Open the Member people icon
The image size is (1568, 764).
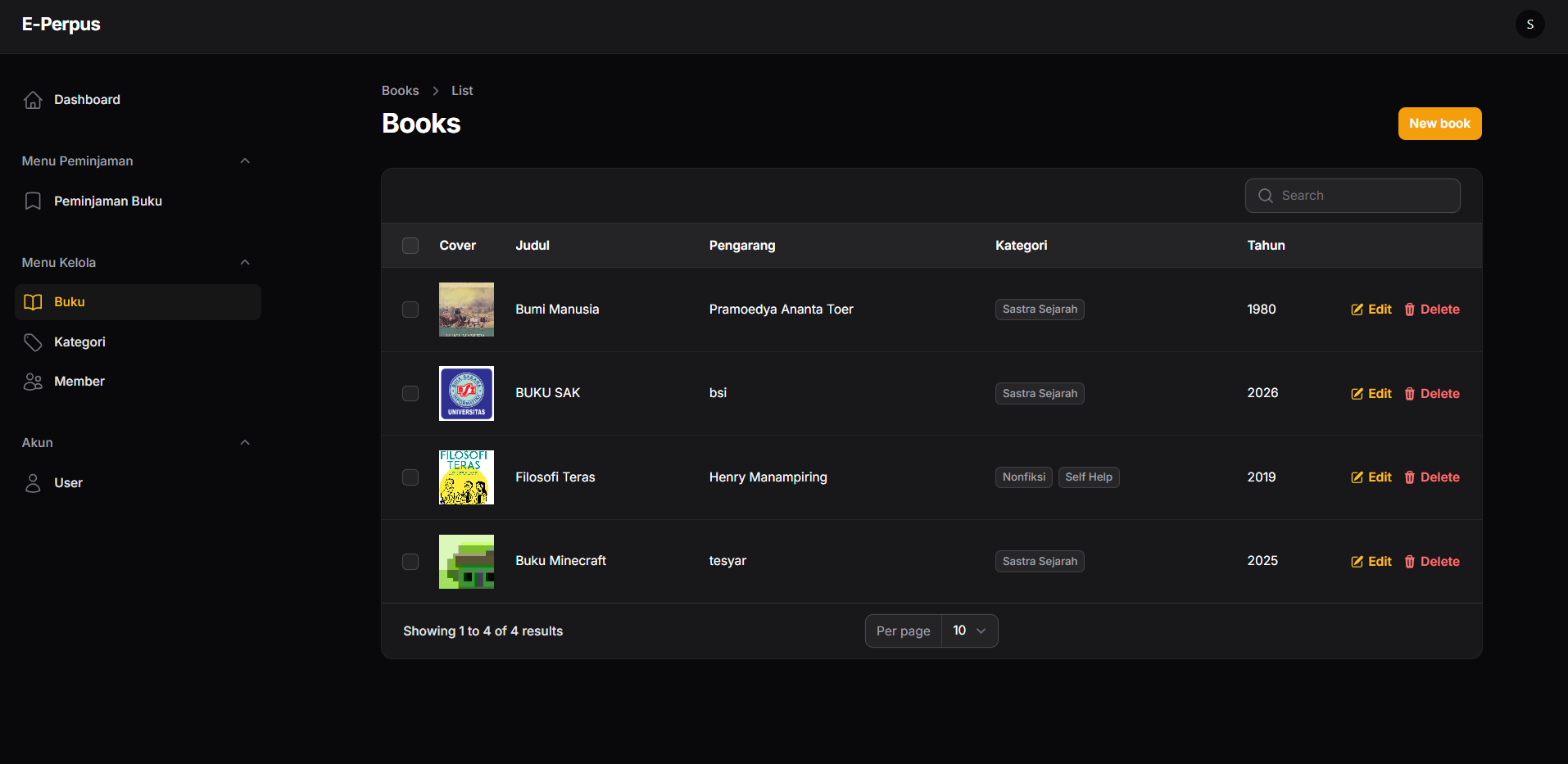[33, 382]
